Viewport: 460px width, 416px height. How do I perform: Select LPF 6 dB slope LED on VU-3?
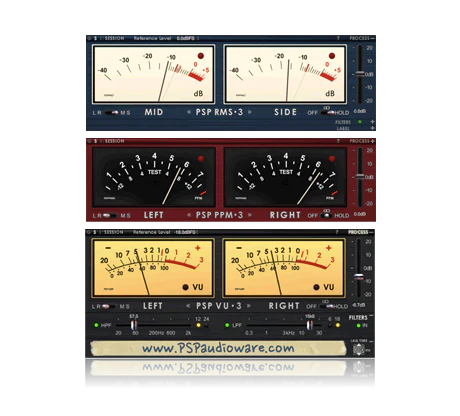[x=330, y=325]
